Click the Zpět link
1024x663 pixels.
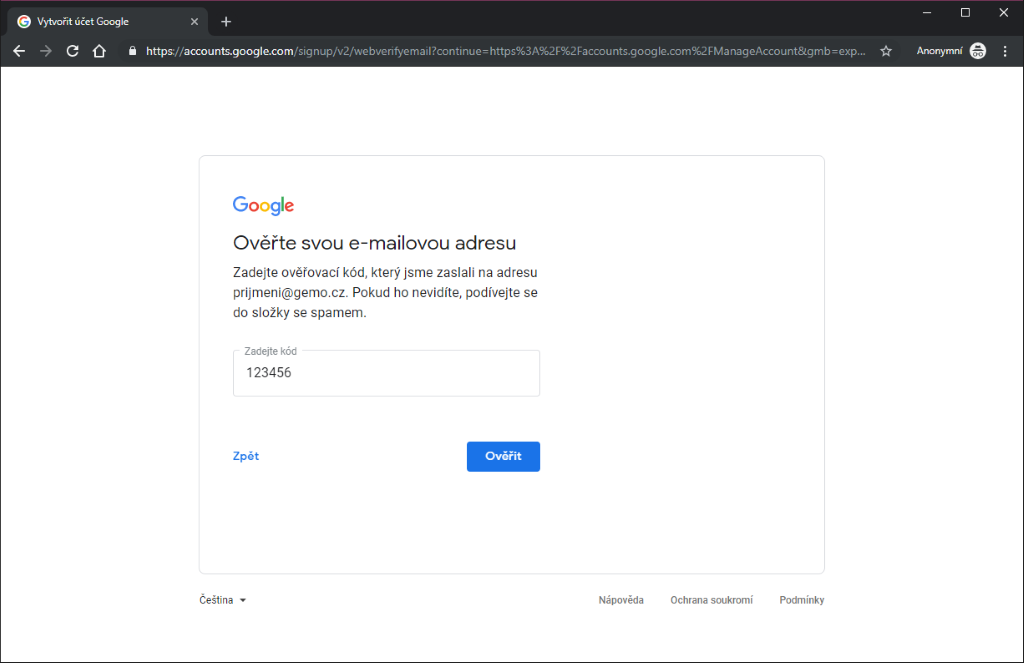[x=246, y=456]
